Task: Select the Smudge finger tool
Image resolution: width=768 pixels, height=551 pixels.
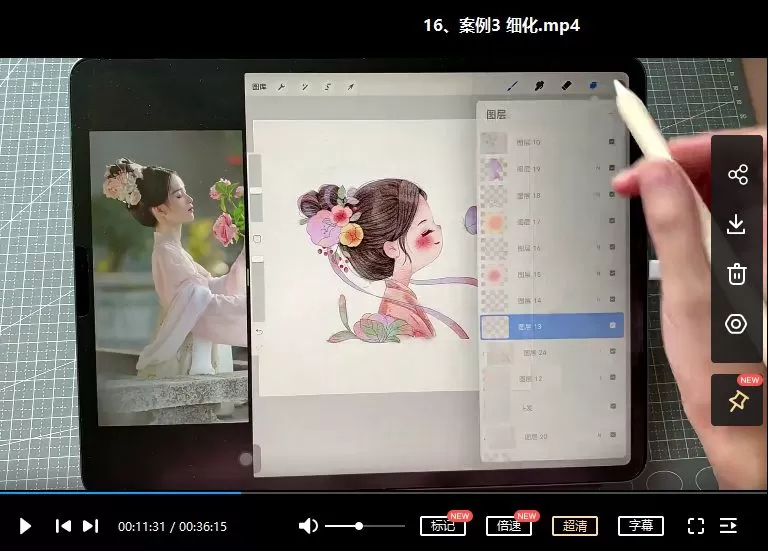Action: [539, 86]
